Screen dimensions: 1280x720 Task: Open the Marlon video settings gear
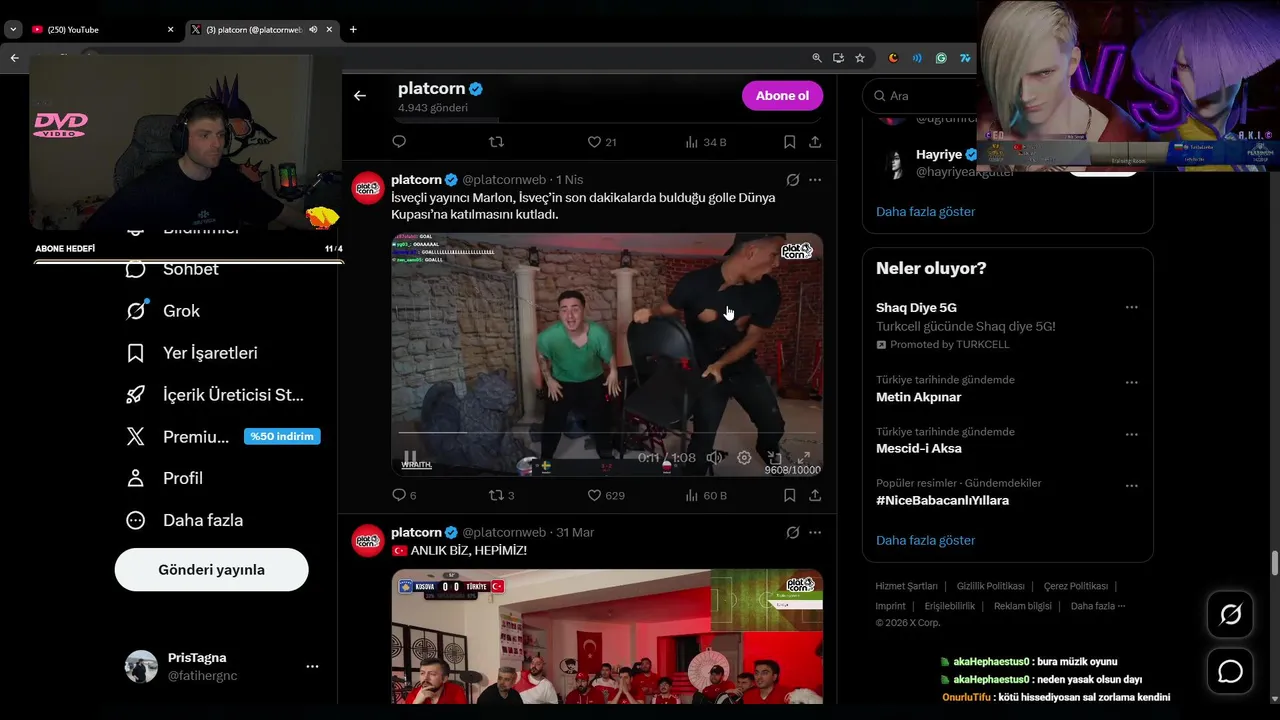(744, 457)
